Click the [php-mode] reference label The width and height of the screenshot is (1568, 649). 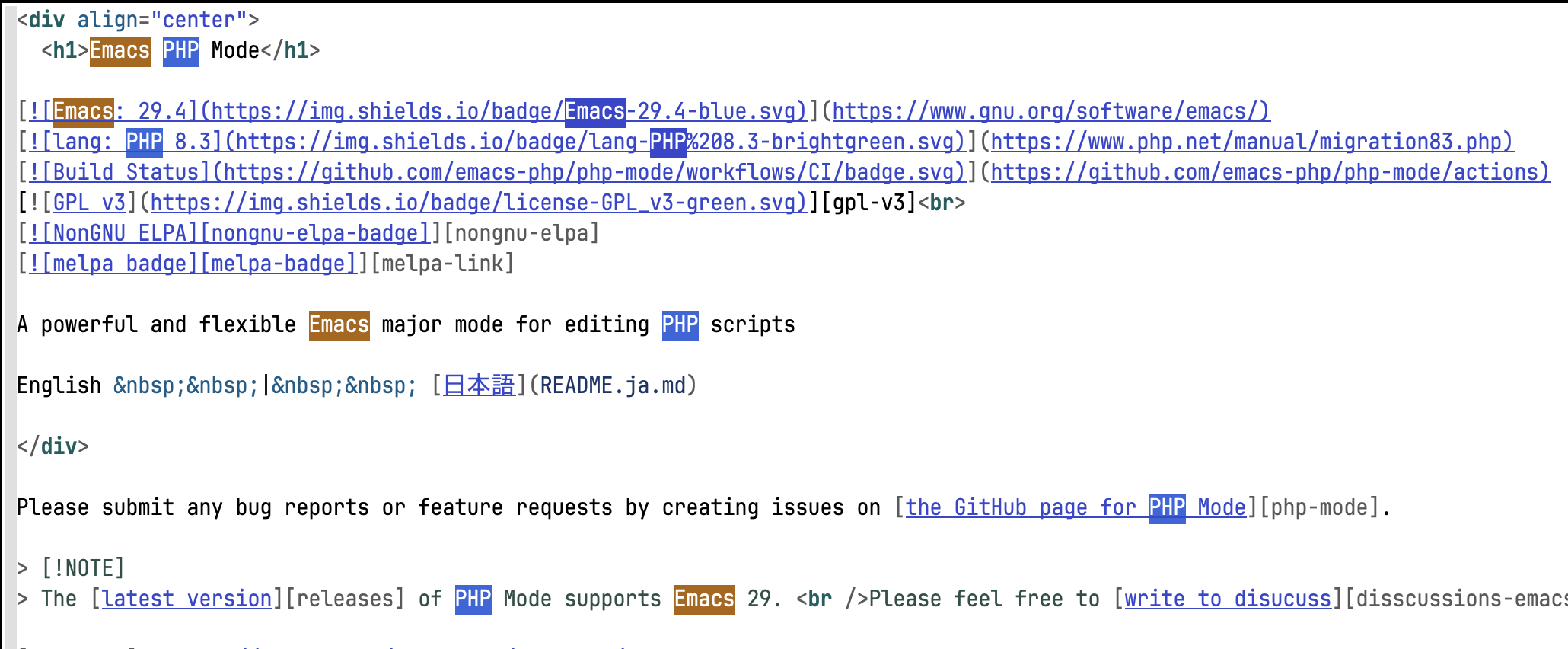click(x=1319, y=507)
